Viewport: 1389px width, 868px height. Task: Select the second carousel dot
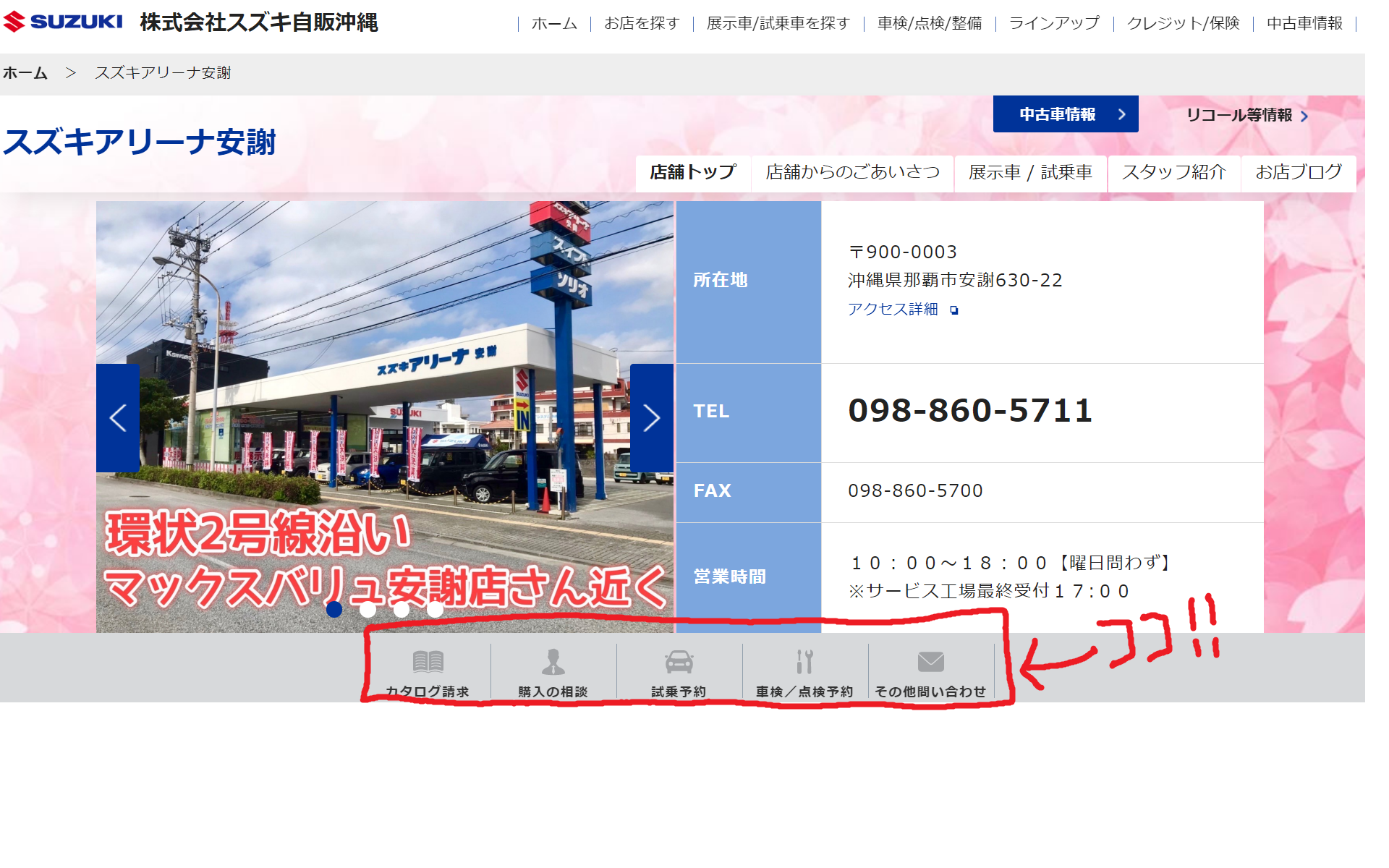(368, 609)
